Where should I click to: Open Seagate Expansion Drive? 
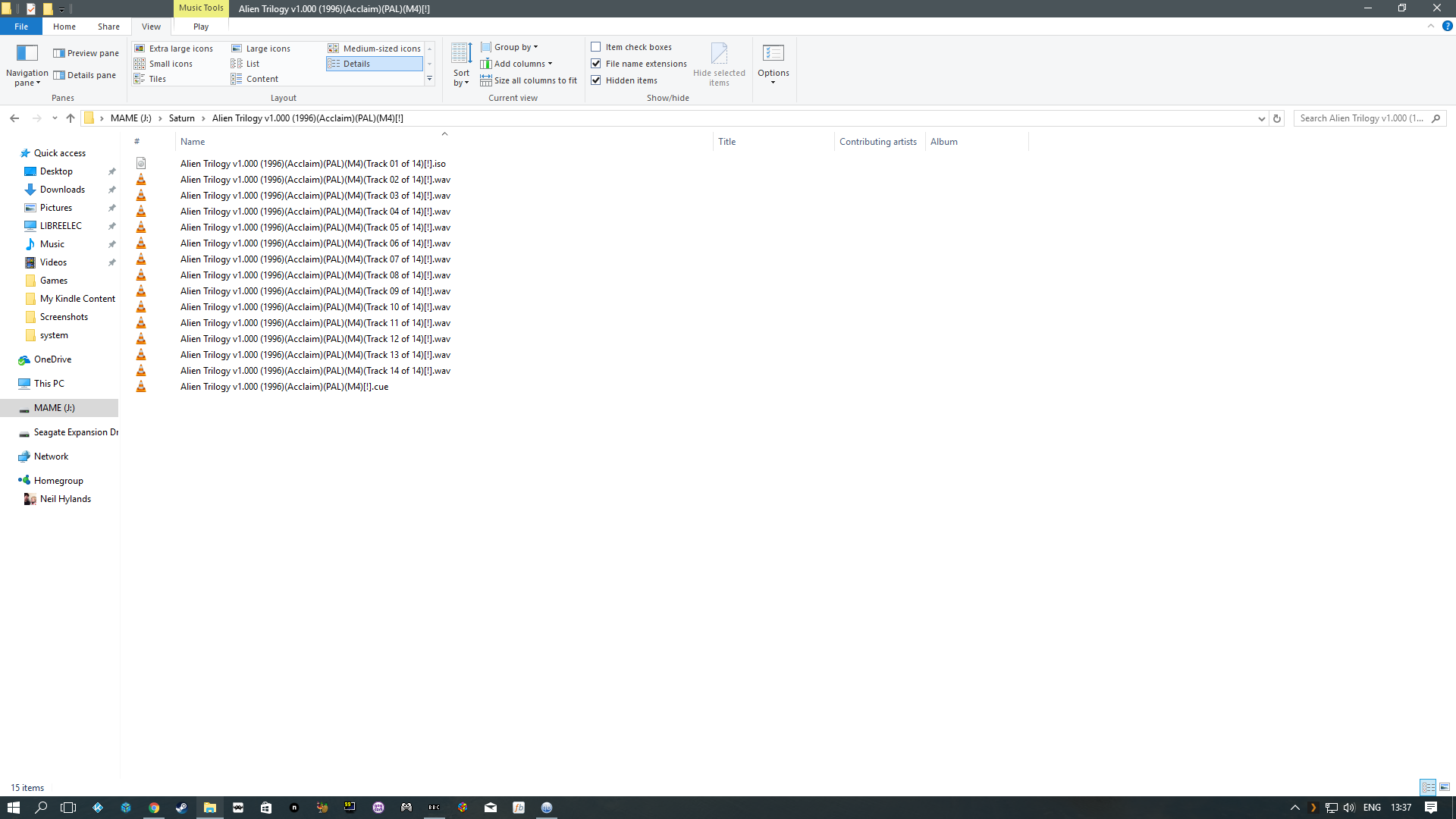76,432
